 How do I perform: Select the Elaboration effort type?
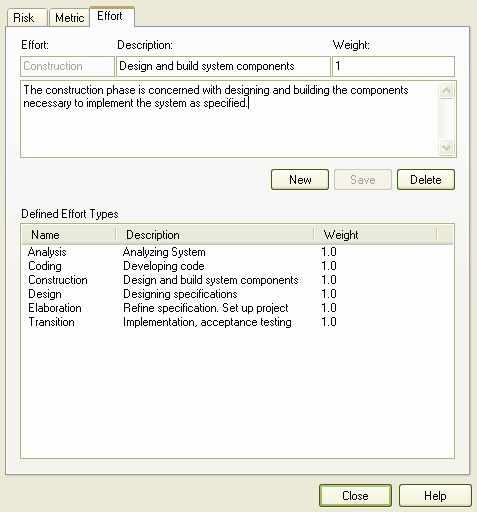[237, 308]
